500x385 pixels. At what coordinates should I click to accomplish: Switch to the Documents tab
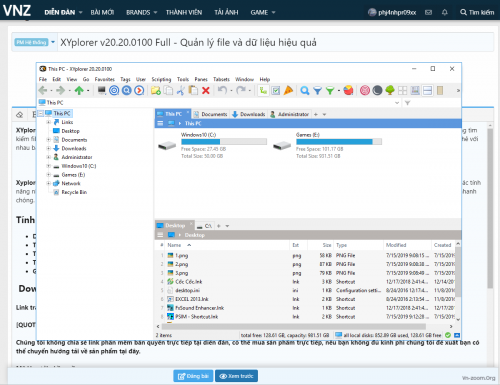(x=211, y=114)
